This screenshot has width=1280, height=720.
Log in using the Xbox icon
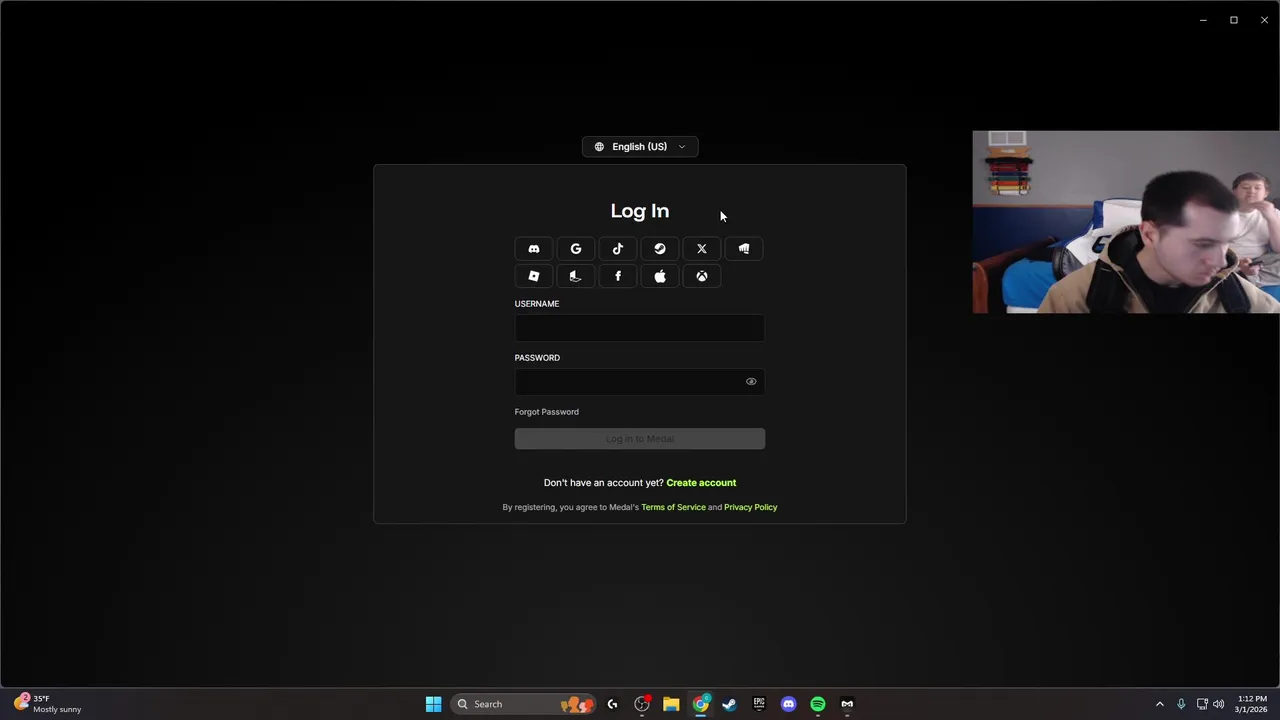[702, 276]
